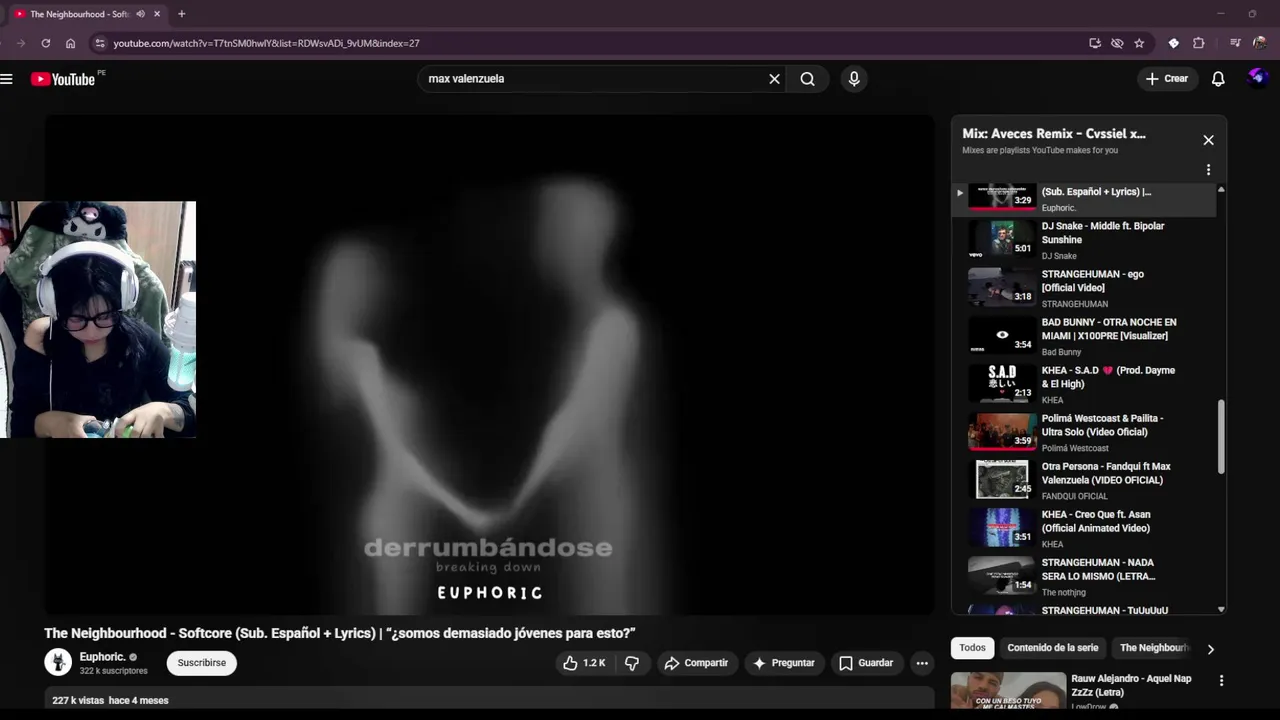Open the Euphoric channel avatar
Viewport: 1280px width, 720px height.
click(x=58, y=662)
